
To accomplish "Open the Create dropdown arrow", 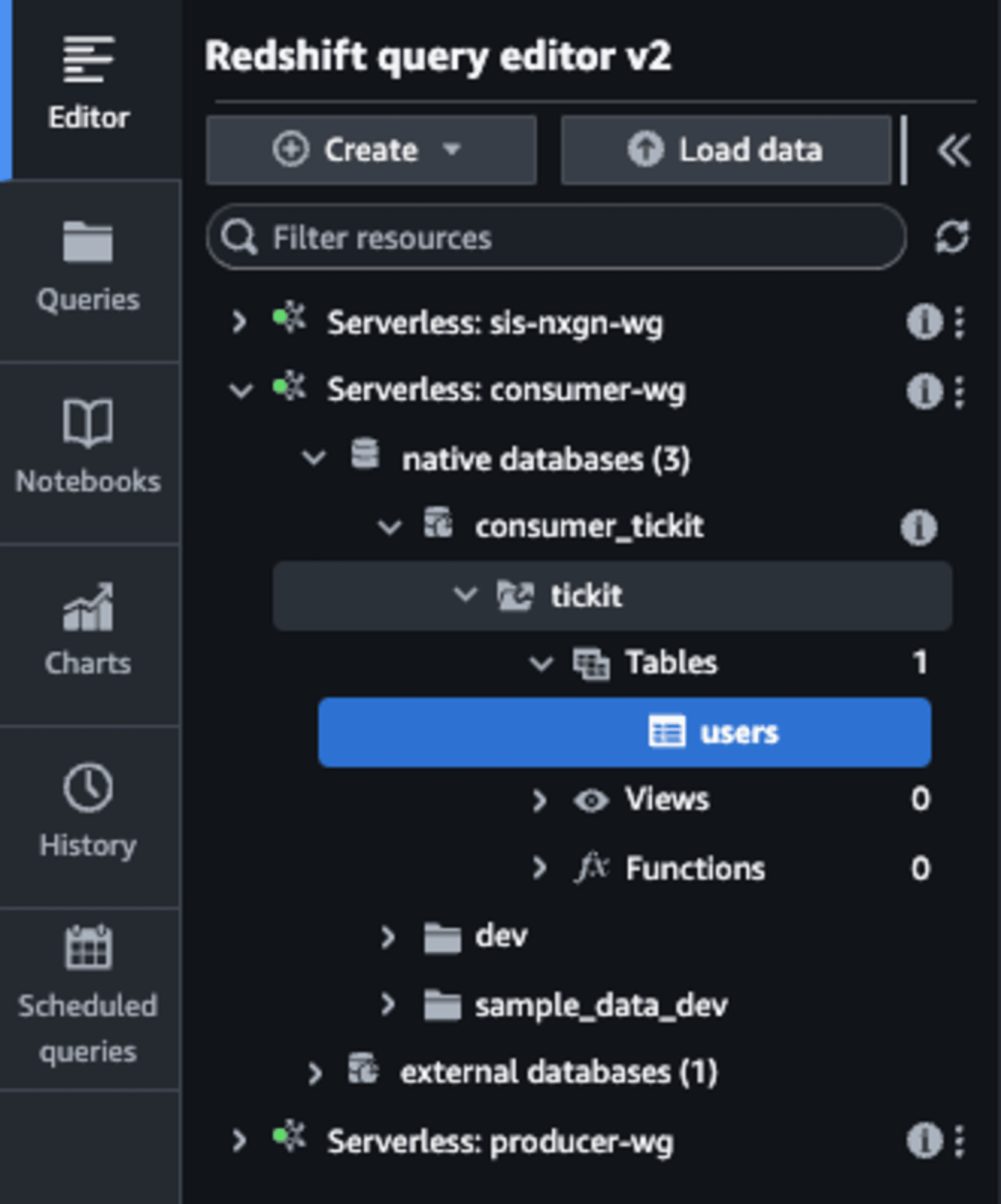I will click(x=452, y=149).
